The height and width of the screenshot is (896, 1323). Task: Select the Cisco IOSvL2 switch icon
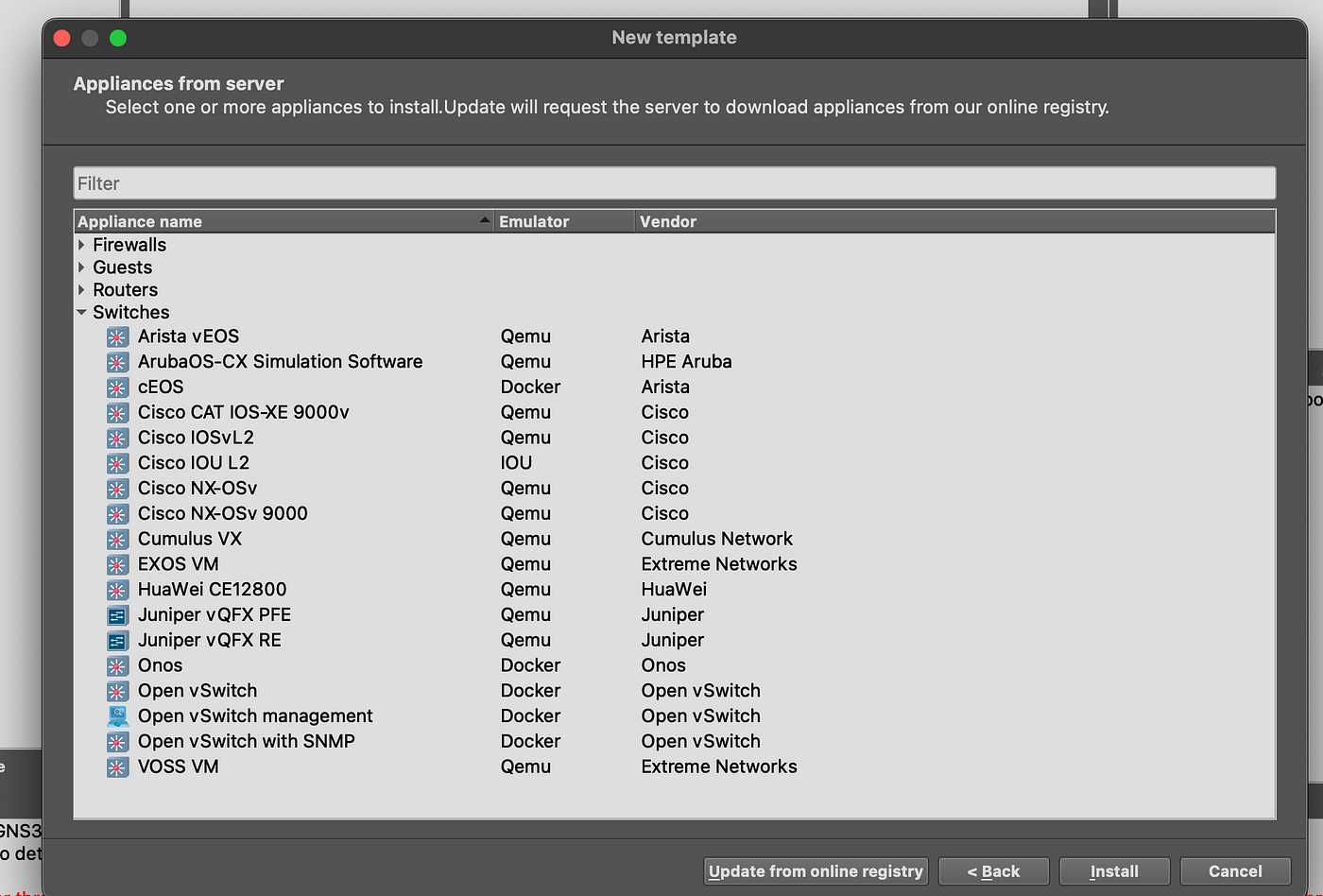[x=117, y=439]
